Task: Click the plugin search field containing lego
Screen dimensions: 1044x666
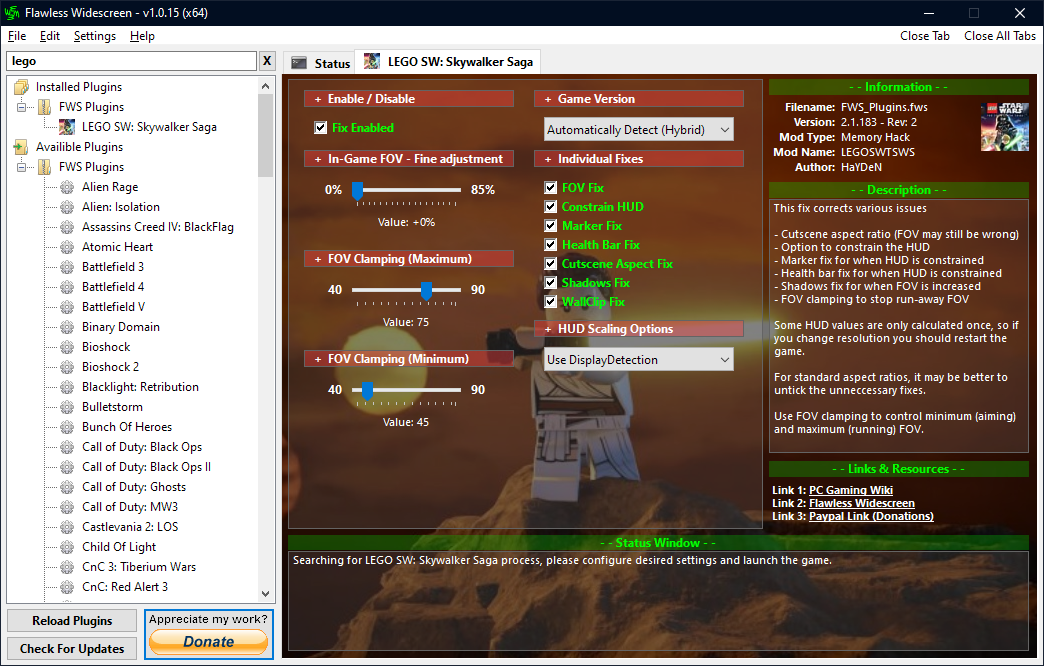Action: 131,61
